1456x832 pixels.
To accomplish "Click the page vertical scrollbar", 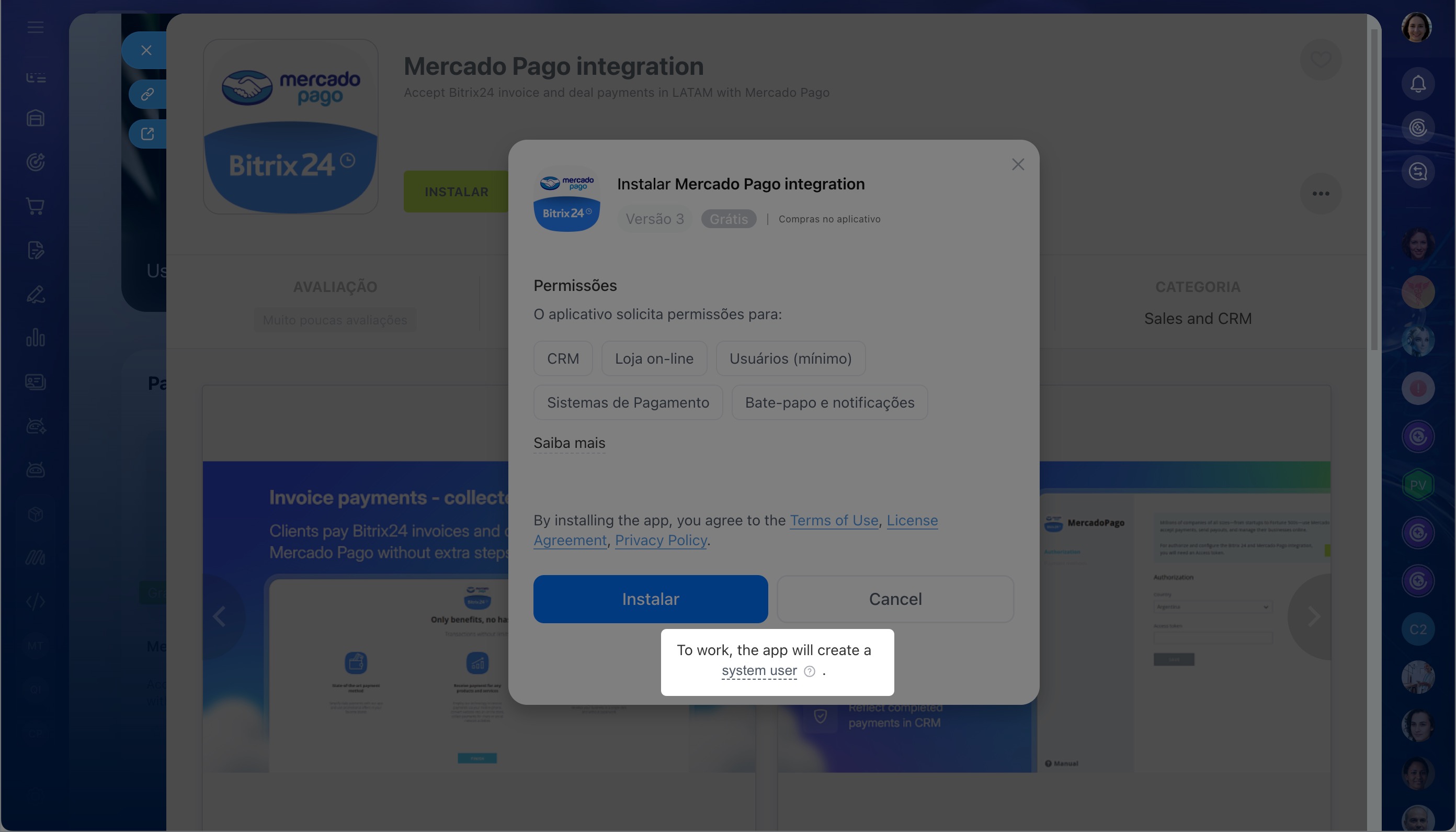I will [x=1374, y=188].
